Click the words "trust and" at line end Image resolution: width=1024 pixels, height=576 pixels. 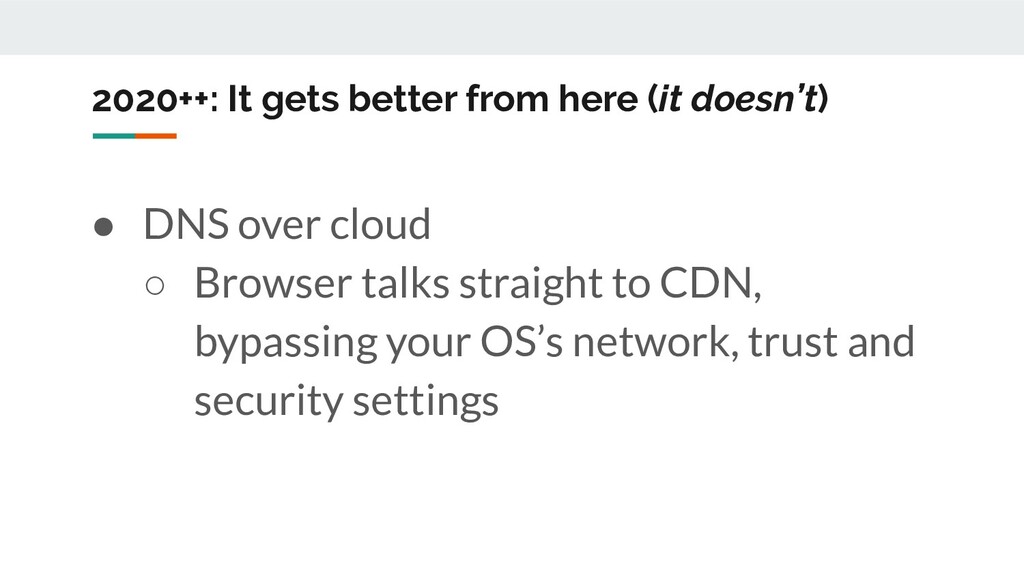[831, 342]
